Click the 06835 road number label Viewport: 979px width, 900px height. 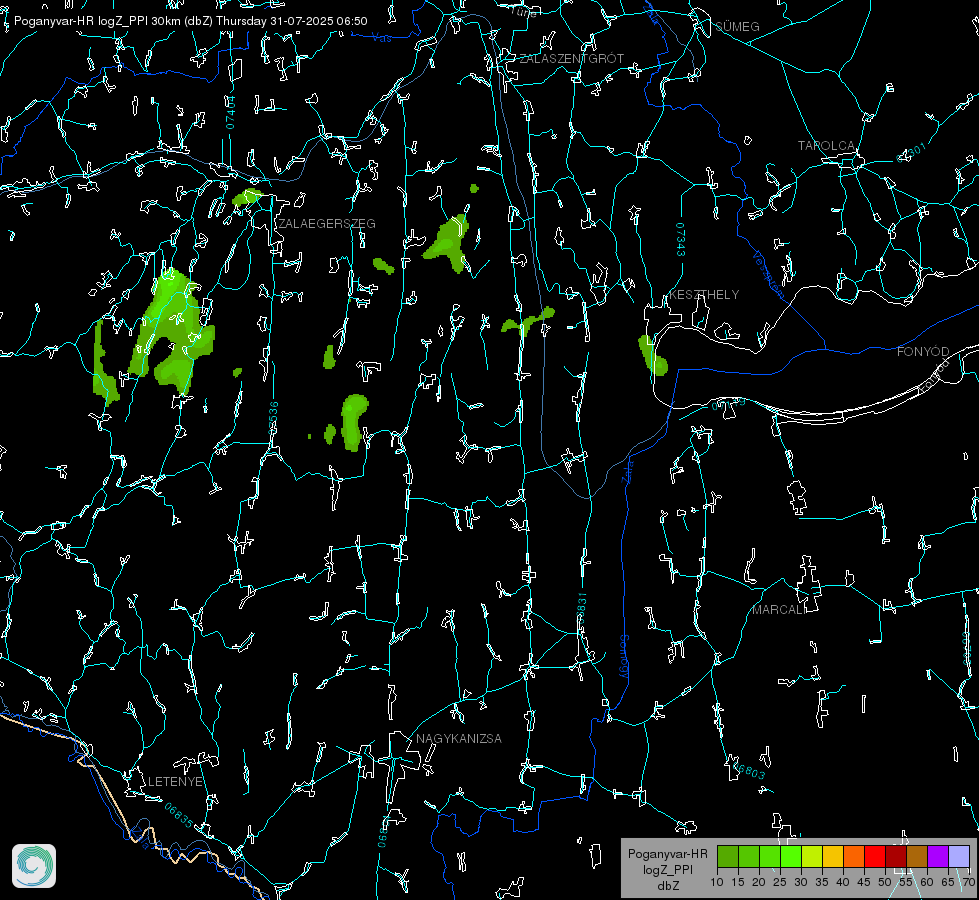click(179, 815)
